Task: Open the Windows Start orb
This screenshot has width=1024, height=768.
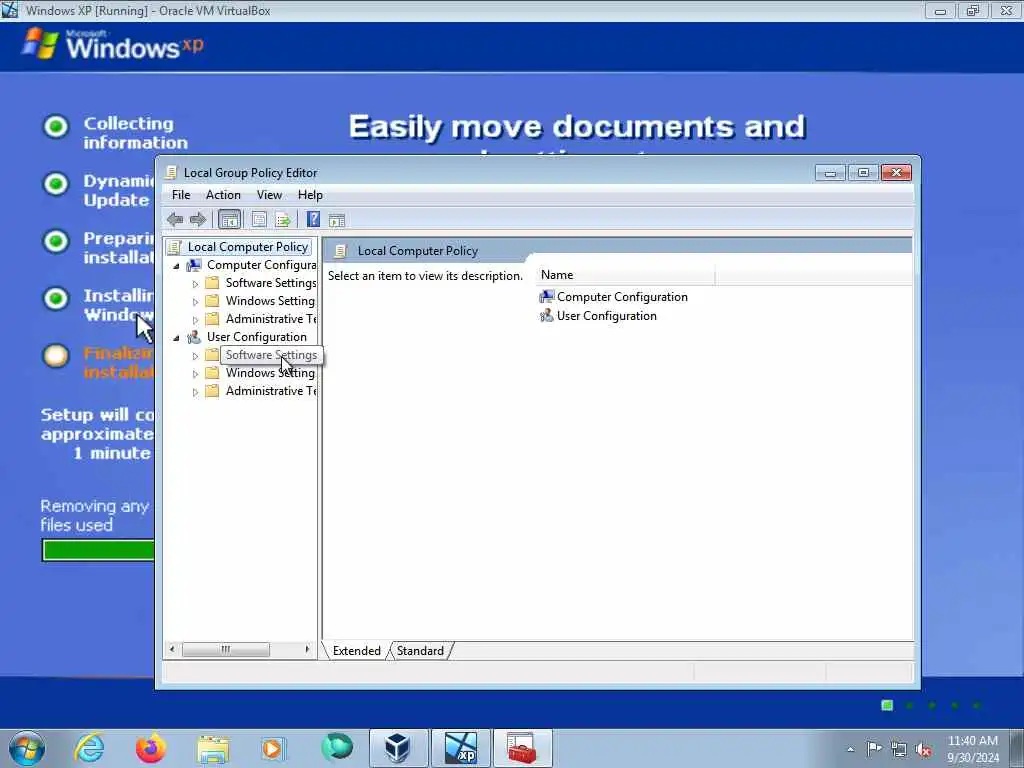Action: (27, 748)
